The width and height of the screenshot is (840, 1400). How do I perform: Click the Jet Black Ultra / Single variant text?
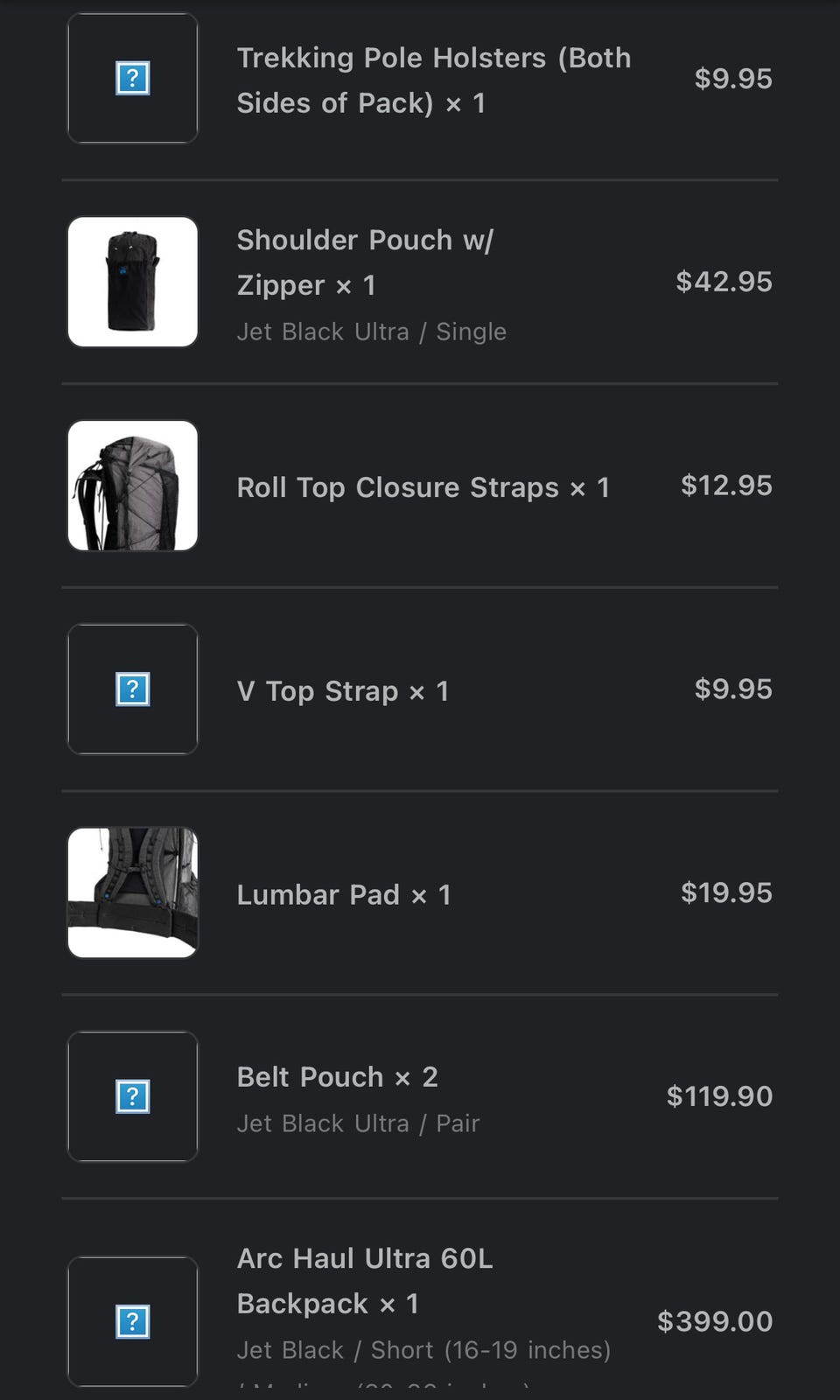371,332
